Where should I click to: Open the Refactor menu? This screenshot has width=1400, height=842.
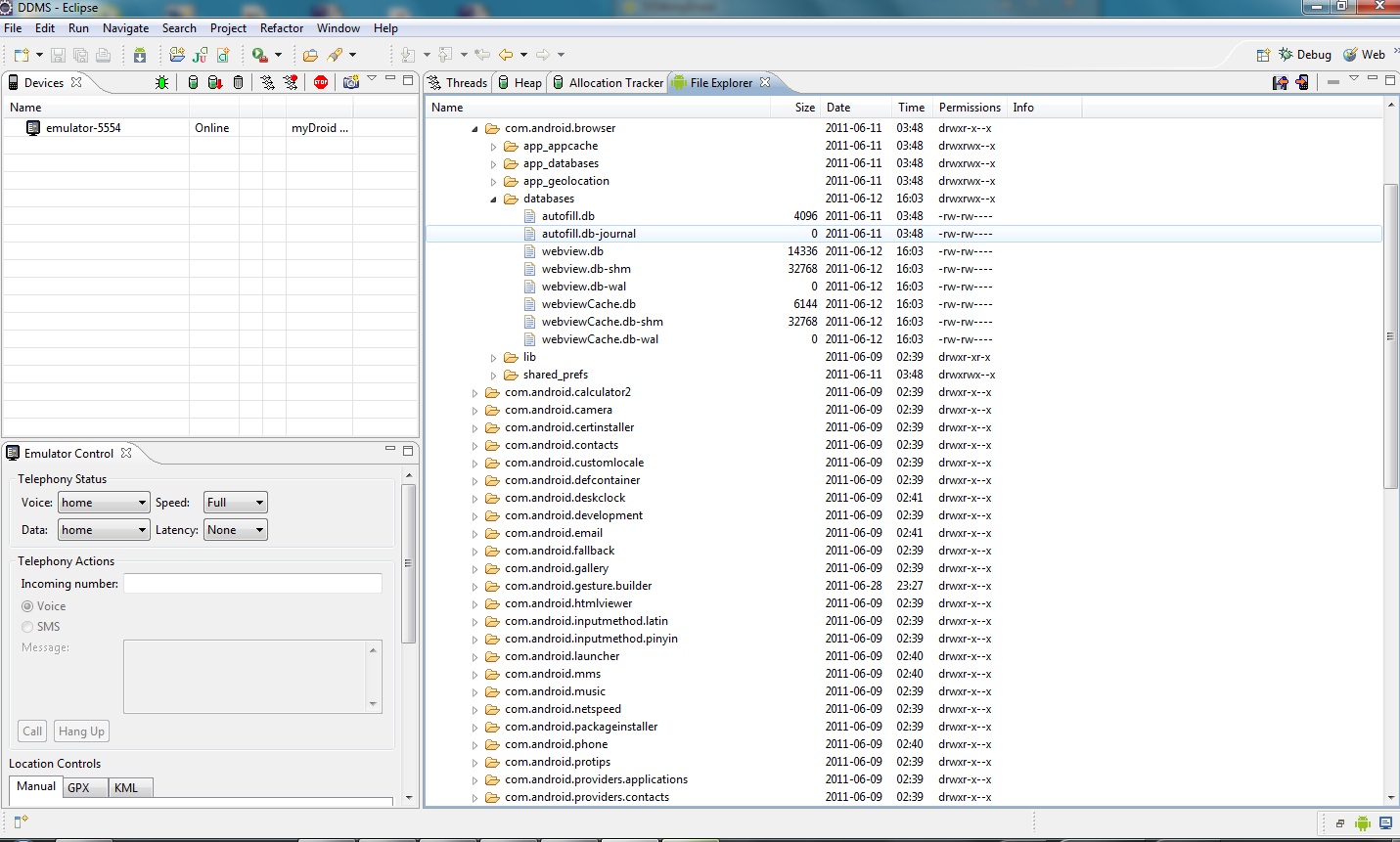click(x=282, y=28)
